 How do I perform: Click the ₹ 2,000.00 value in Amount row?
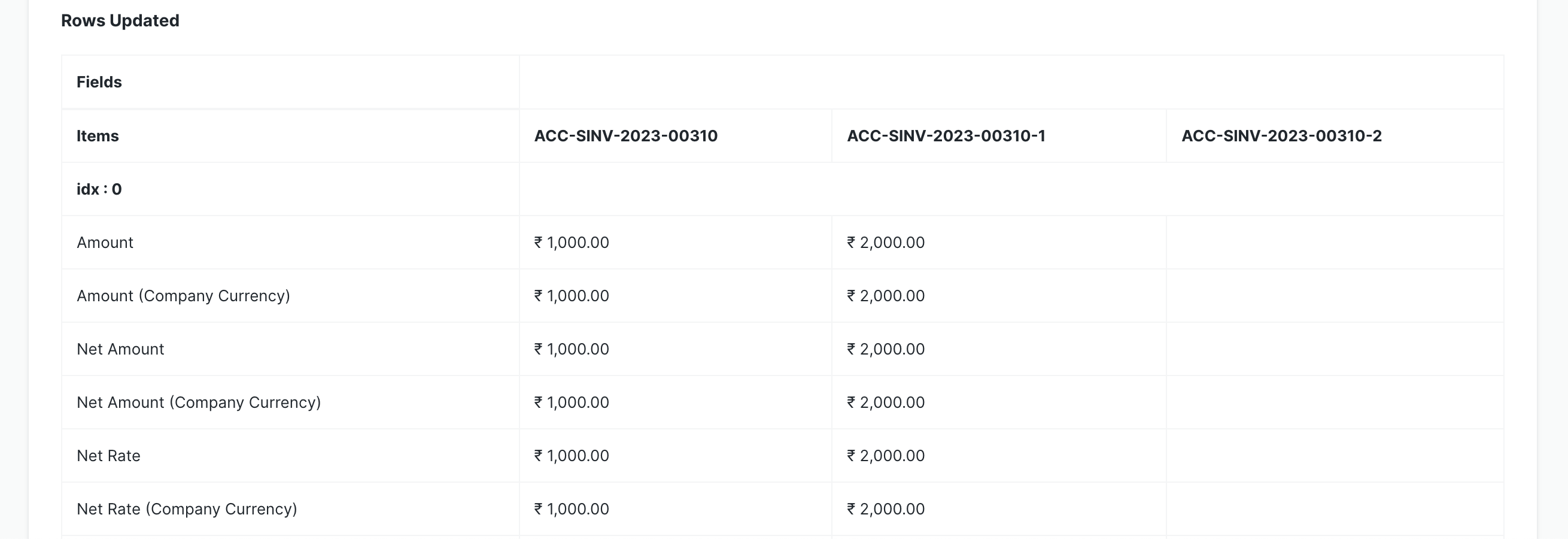[x=886, y=243]
